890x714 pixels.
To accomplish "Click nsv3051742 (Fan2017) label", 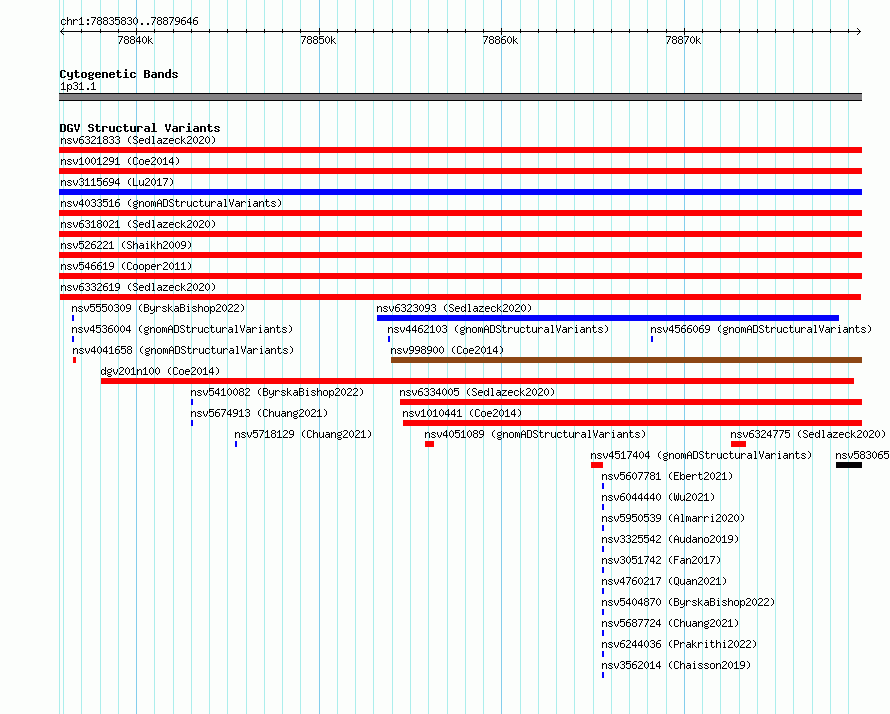I will (x=661, y=560).
